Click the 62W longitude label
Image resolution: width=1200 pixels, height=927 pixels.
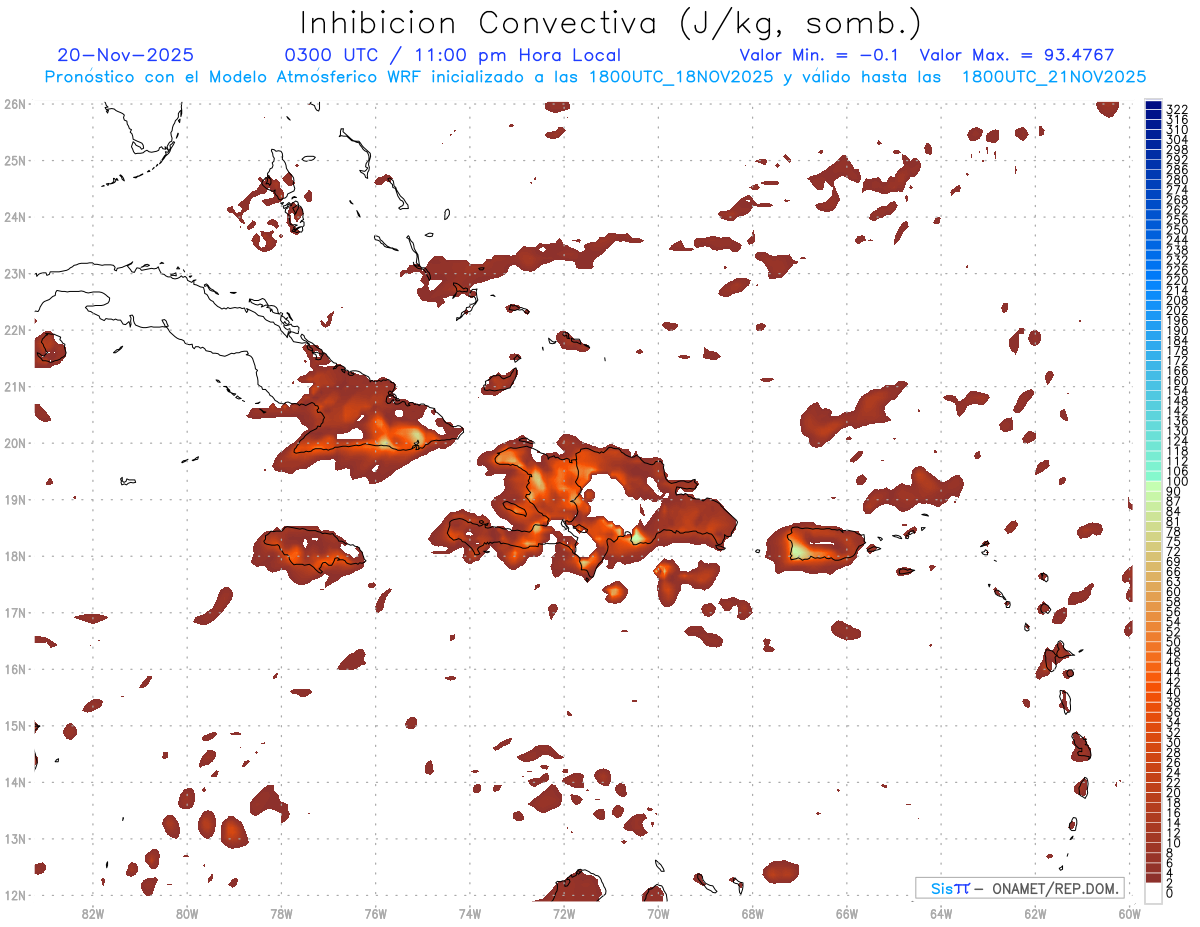pos(1035,912)
